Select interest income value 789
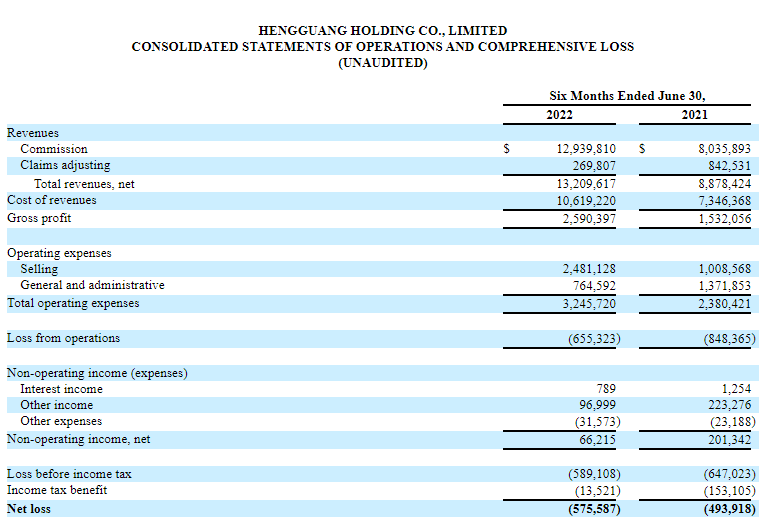The height and width of the screenshot is (525, 763). (x=606, y=389)
